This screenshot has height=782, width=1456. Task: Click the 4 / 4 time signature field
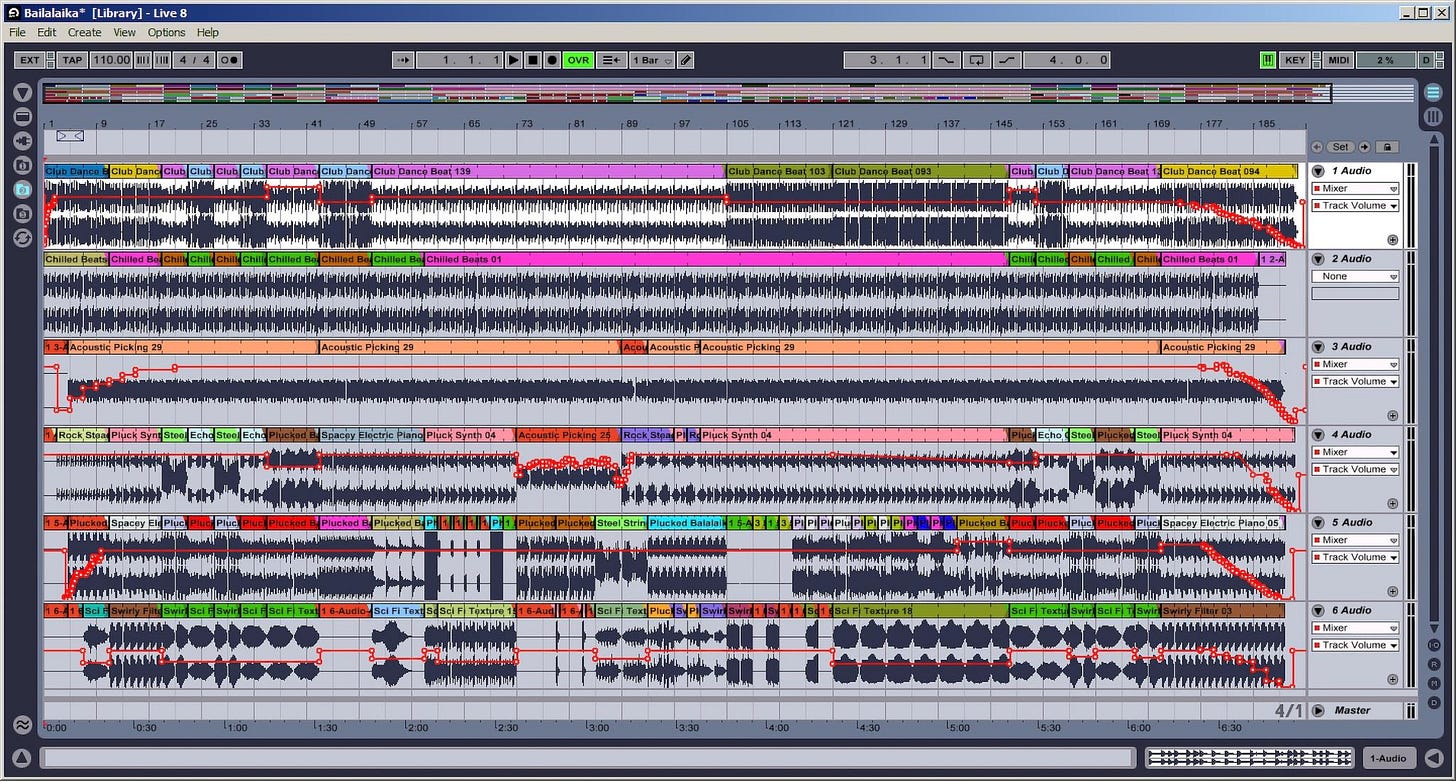click(195, 60)
